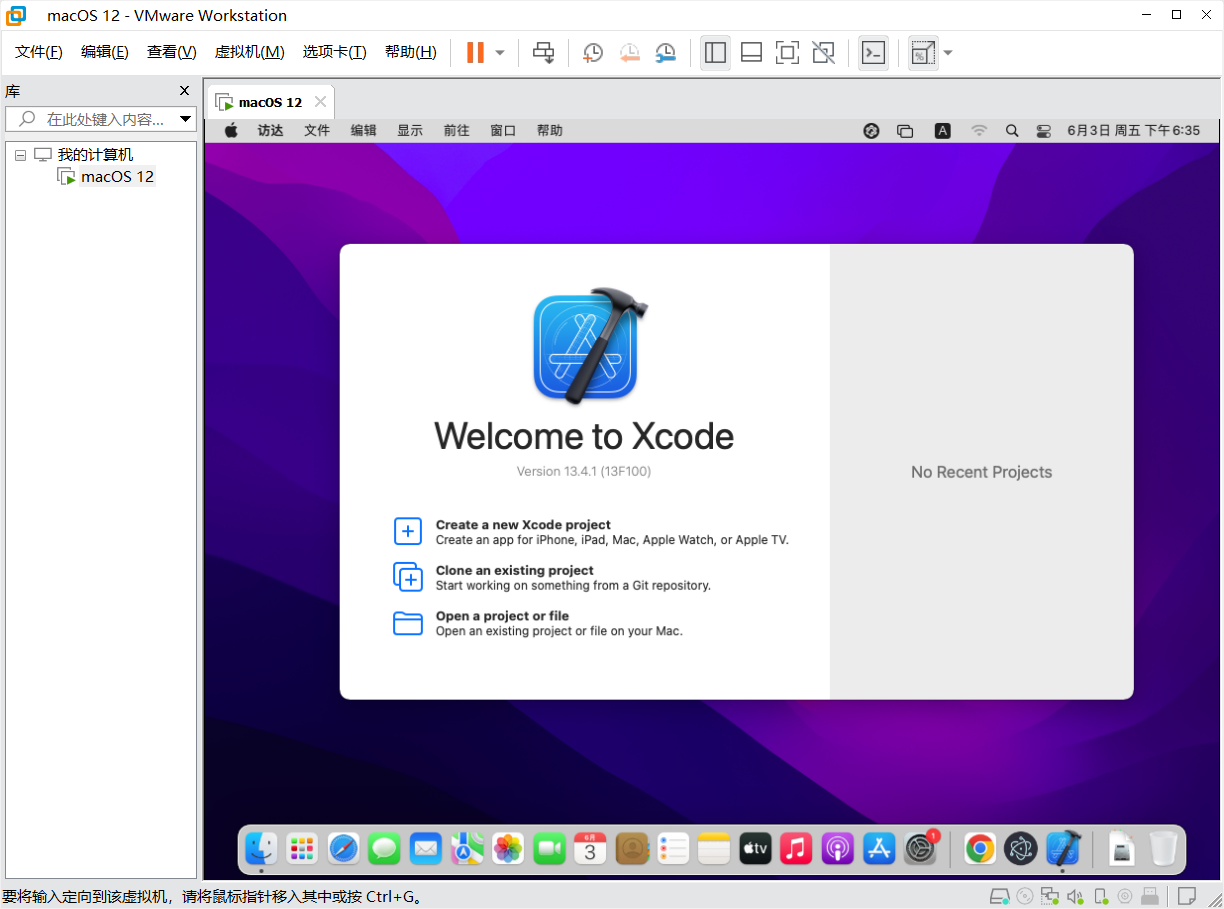Pause the virtual machine with orange pause icon
Image resolution: width=1224 pixels, height=909 pixels.
[475, 53]
